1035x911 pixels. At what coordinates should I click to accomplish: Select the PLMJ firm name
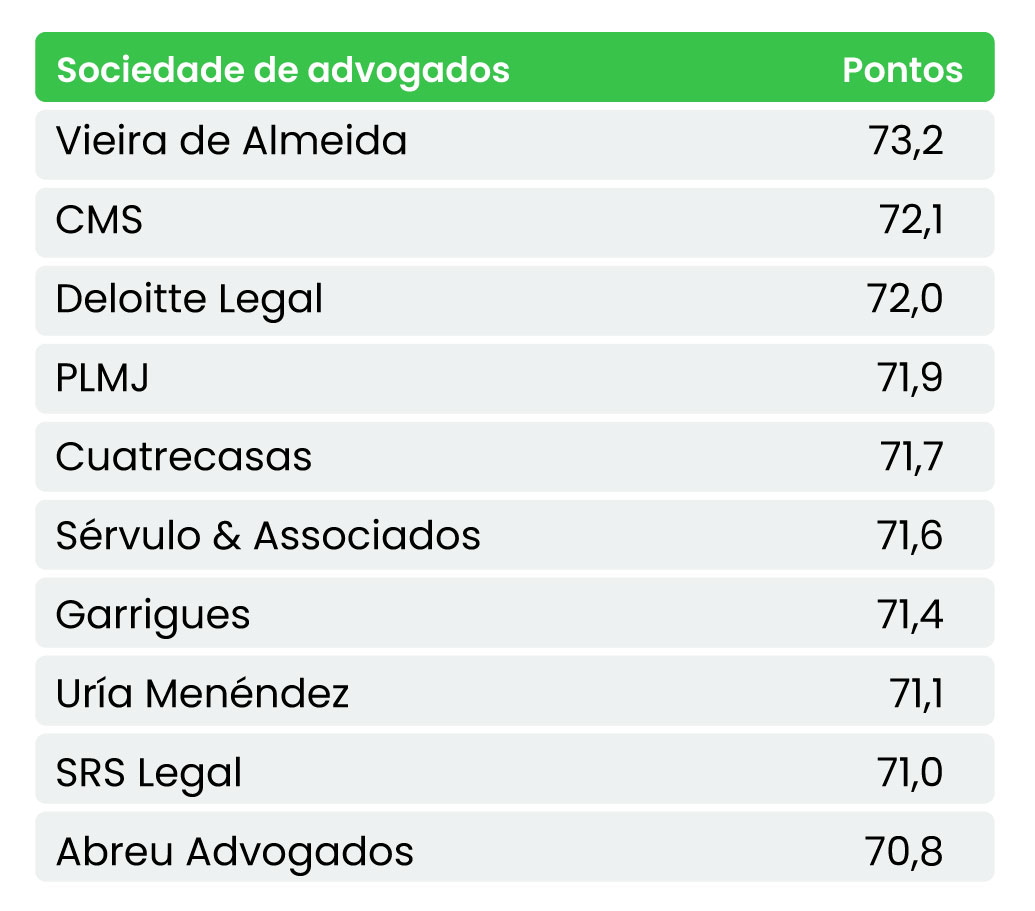103,378
